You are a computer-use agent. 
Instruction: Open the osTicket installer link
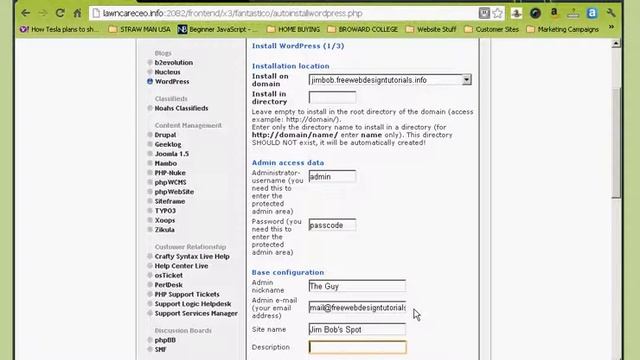tap(168, 275)
